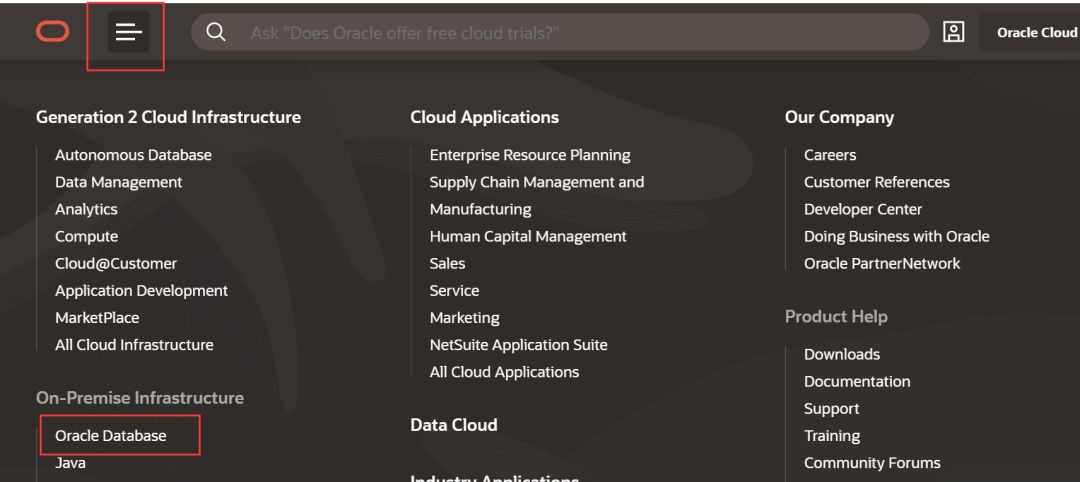Open Oracle PartnerNetwork link
The width and height of the screenshot is (1080, 482).
click(x=882, y=263)
